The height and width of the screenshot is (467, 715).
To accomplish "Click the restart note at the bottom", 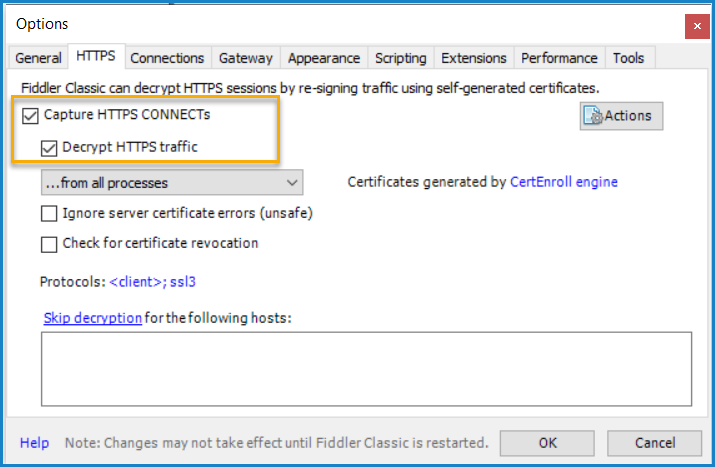I will (x=276, y=443).
